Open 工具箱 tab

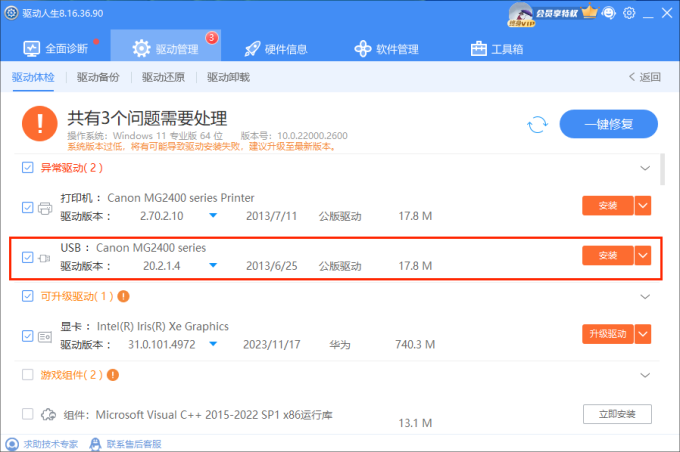click(497, 49)
